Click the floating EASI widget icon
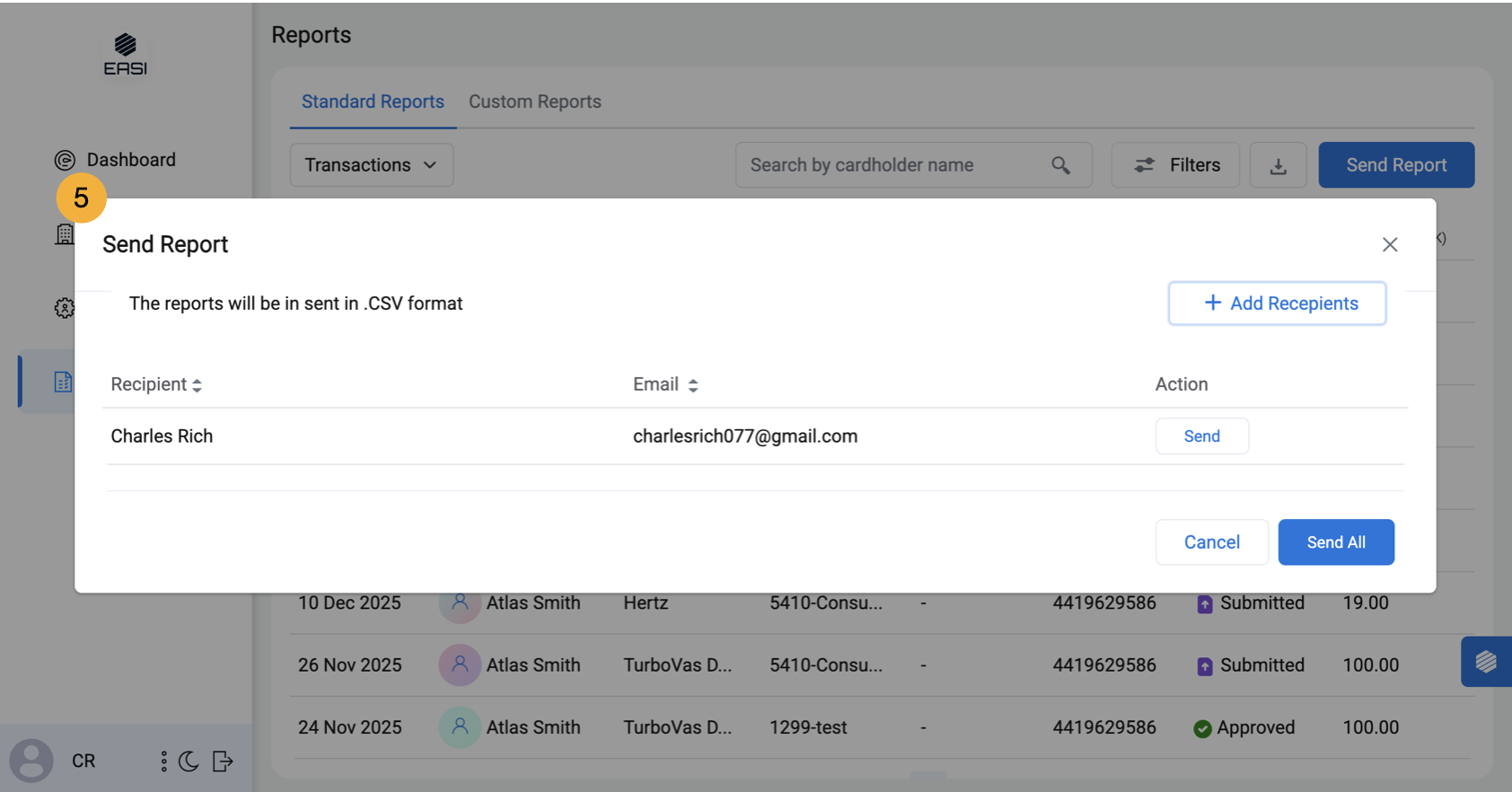This screenshot has height=792, width=1512. click(x=1485, y=662)
